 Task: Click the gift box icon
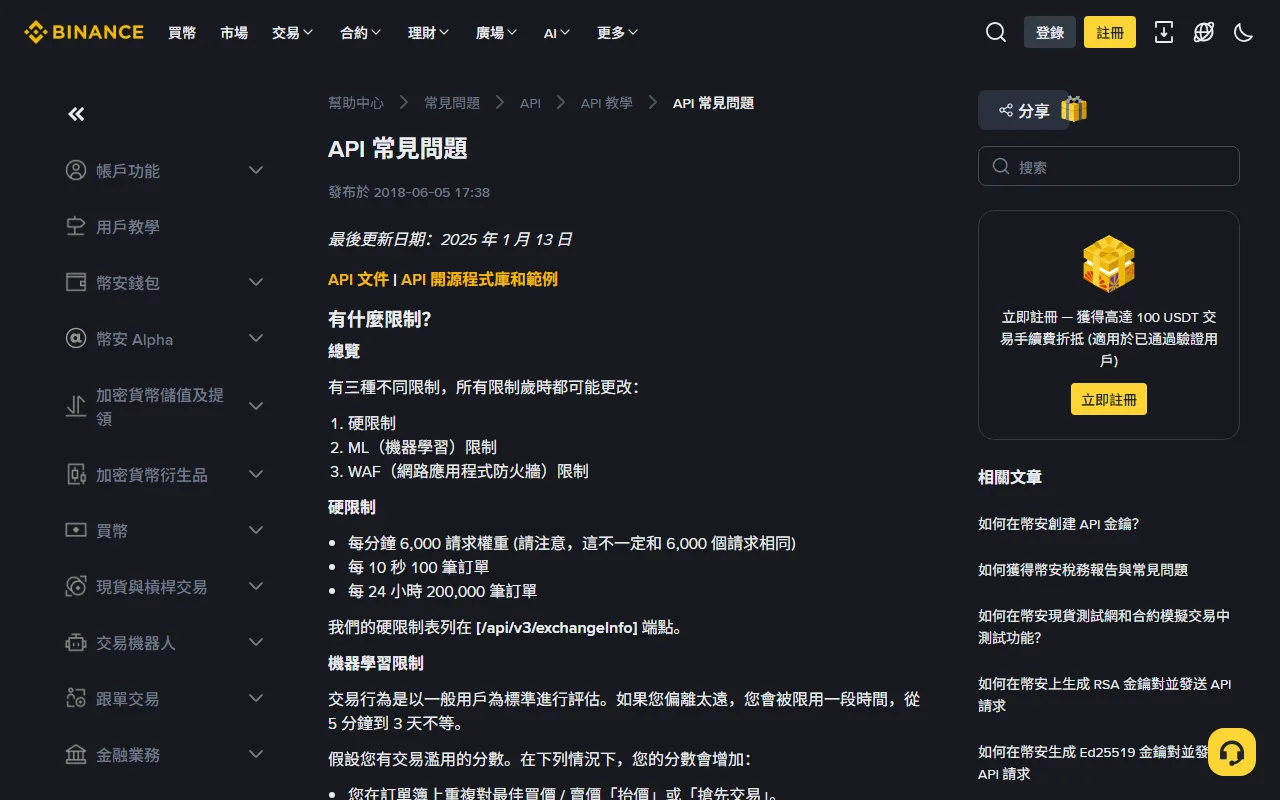coord(1074,109)
